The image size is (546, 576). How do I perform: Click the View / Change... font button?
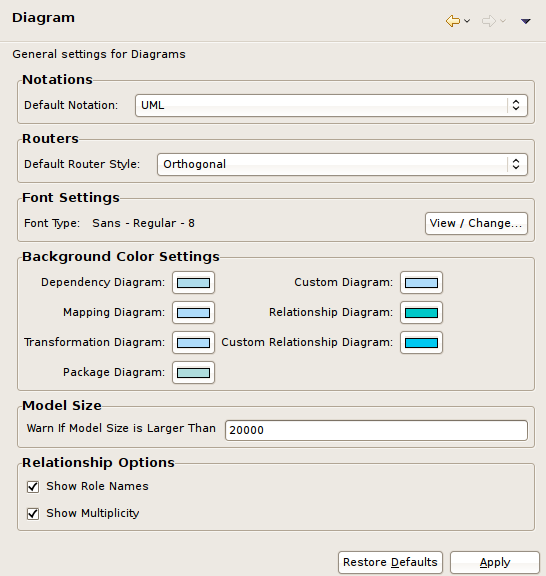coord(476,223)
